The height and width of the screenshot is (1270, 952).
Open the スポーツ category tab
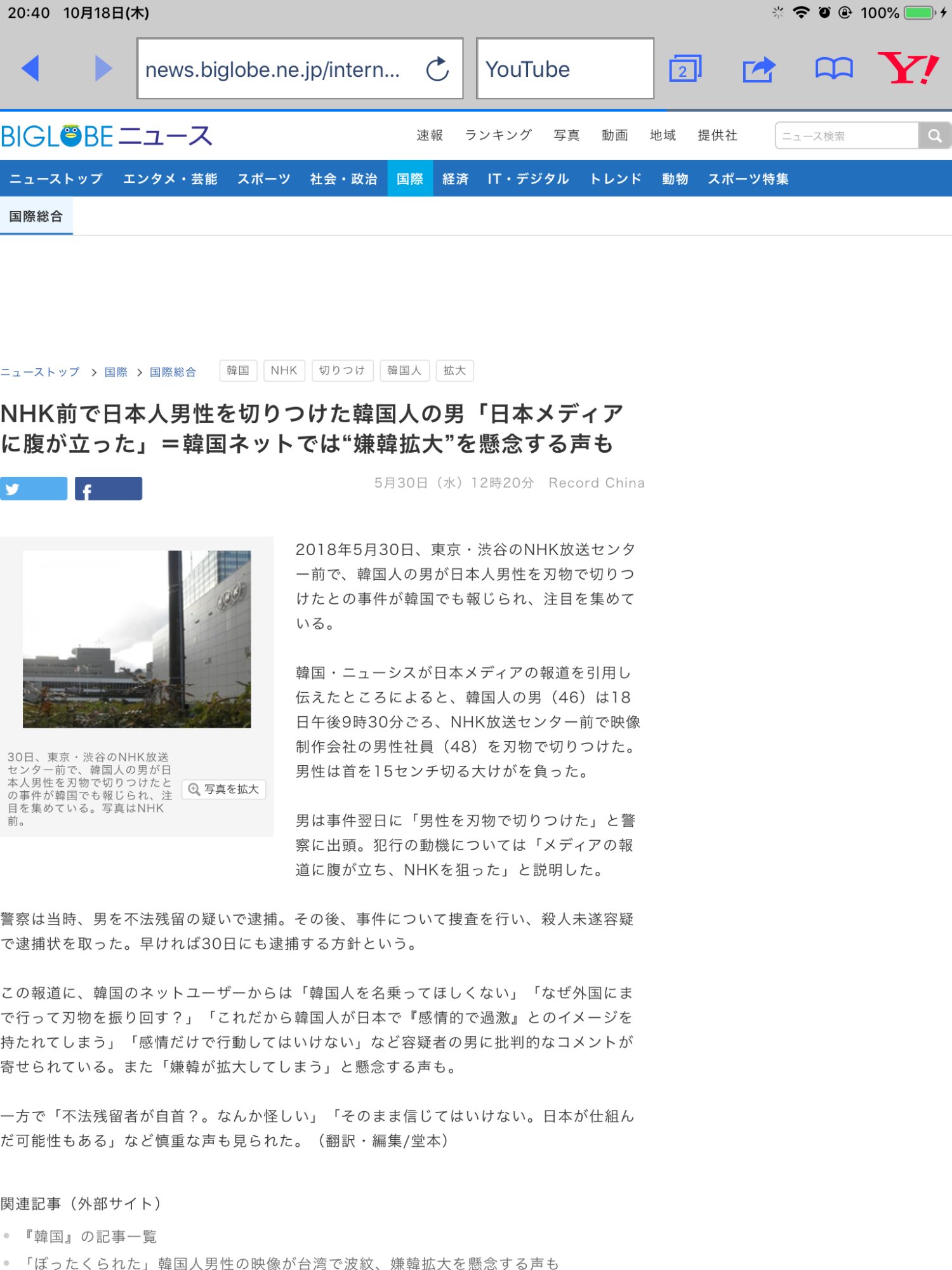[x=263, y=179]
